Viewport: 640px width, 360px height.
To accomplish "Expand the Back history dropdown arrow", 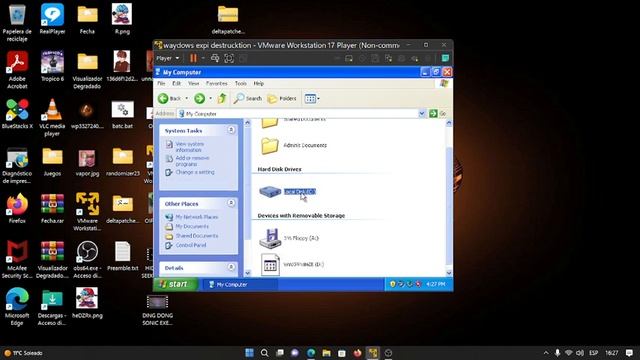I will [187, 98].
